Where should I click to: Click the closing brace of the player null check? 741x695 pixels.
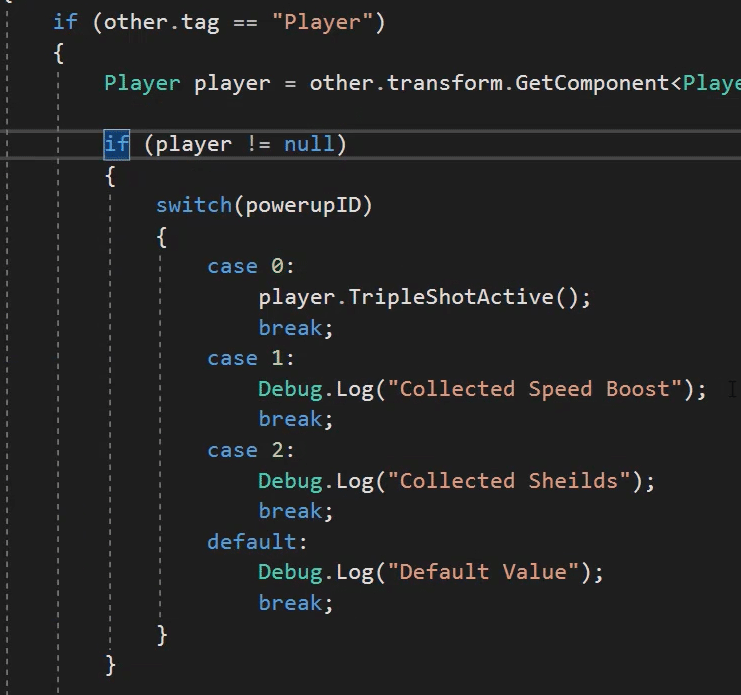pos(110,665)
